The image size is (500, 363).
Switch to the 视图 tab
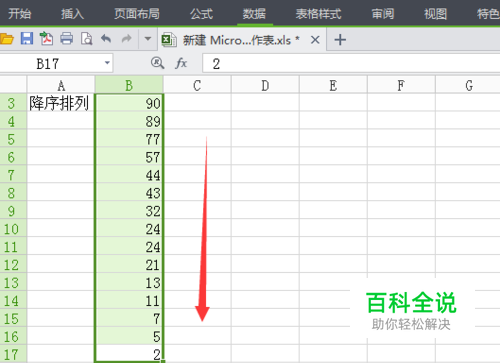pos(435,14)
